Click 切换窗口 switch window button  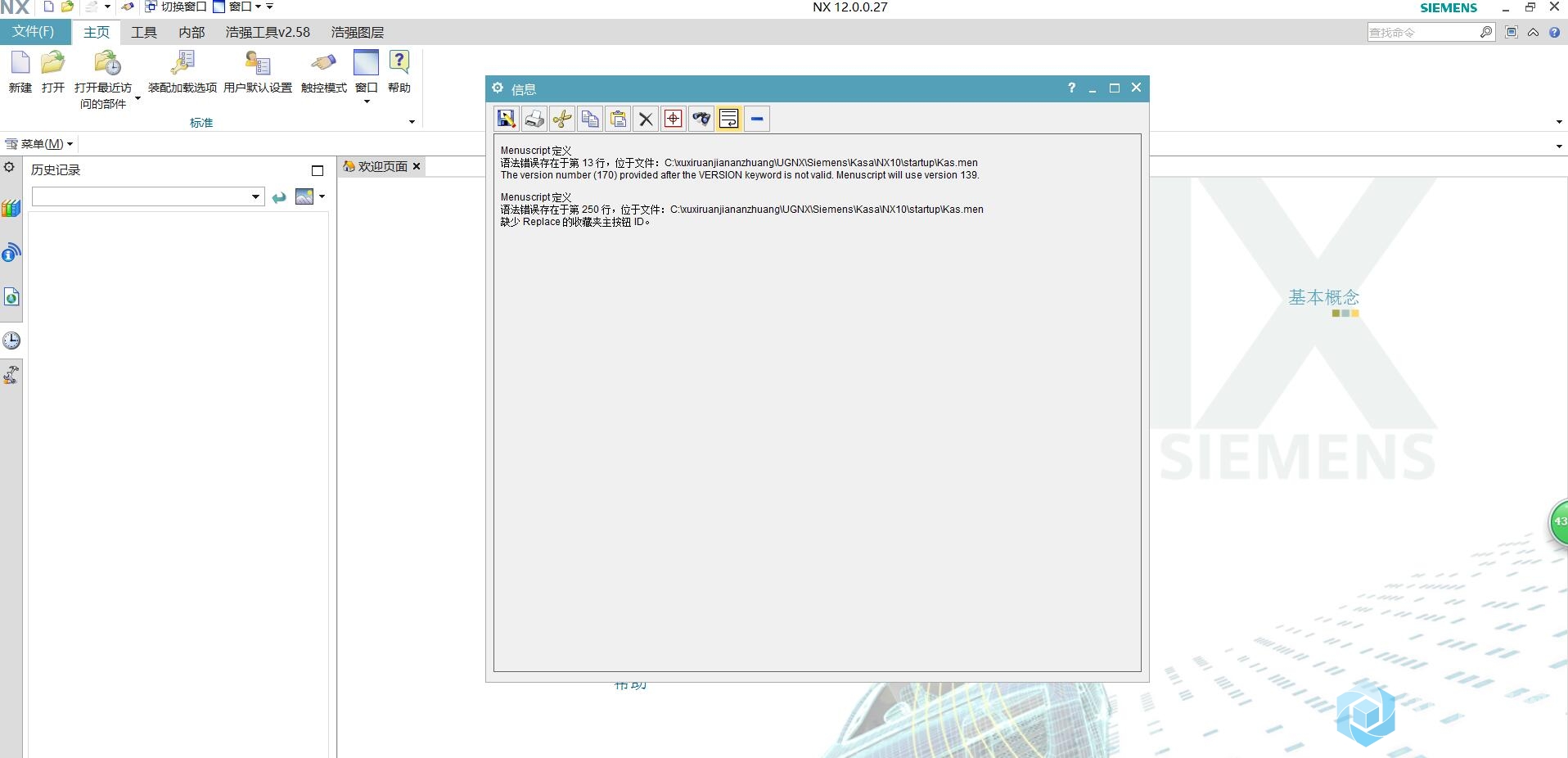(x=175, y=7)
